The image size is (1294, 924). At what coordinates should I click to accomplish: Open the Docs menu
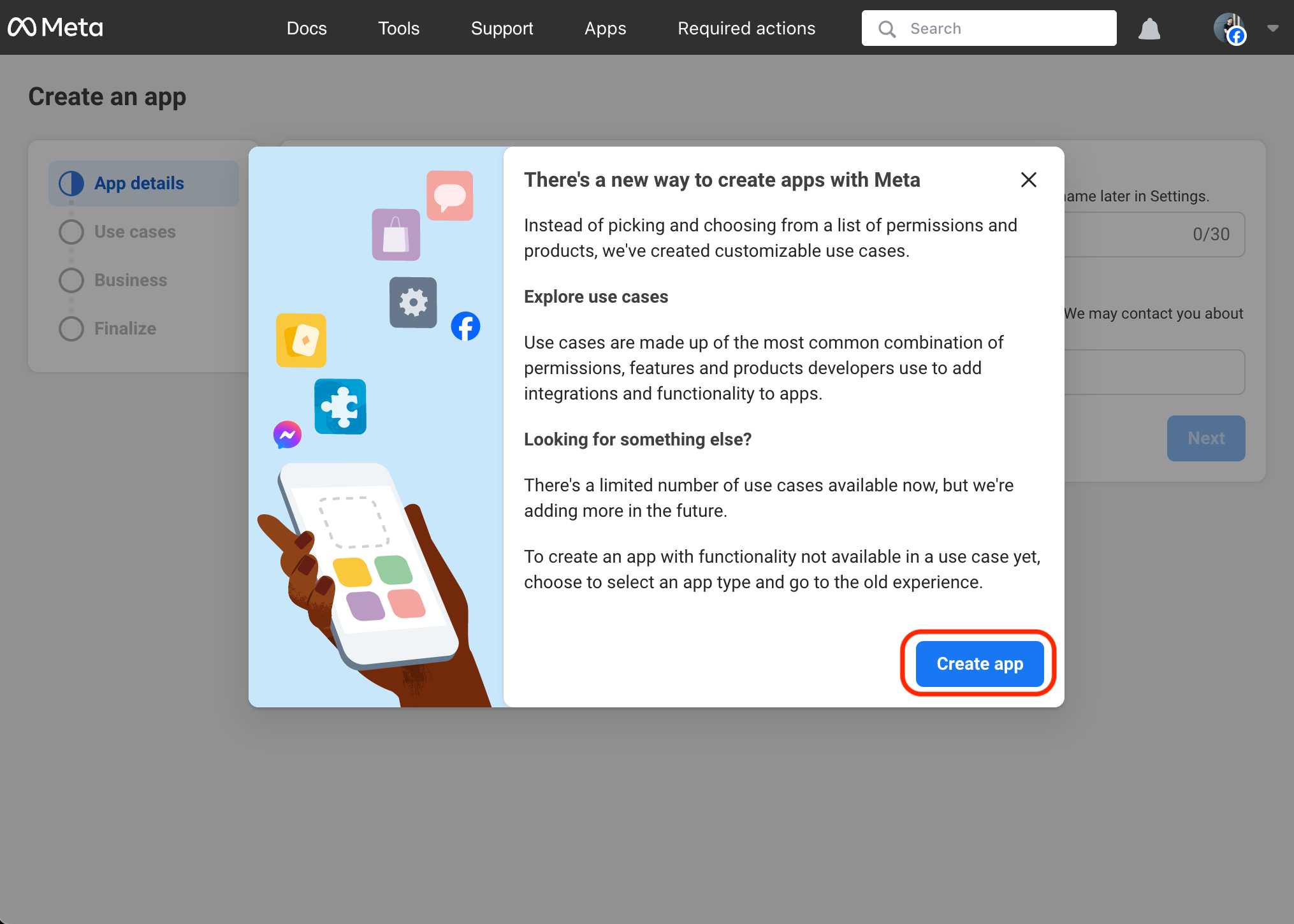(307, 28)
